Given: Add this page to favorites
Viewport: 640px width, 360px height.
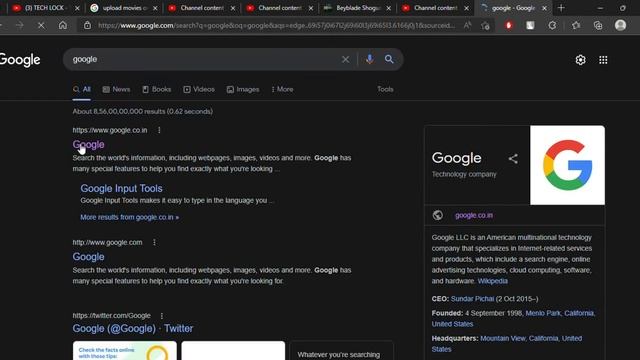Looking at the screenshot, I should (x=485, y=26).
